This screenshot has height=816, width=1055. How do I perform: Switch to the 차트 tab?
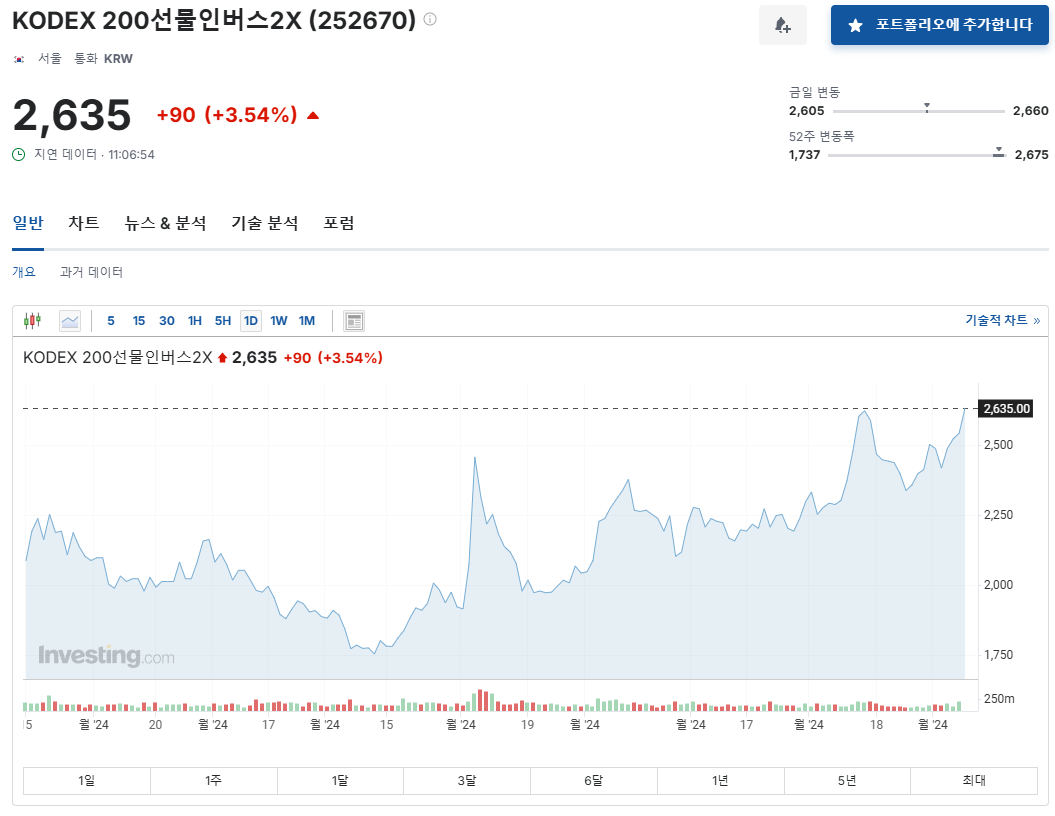[x=83, y=223]
